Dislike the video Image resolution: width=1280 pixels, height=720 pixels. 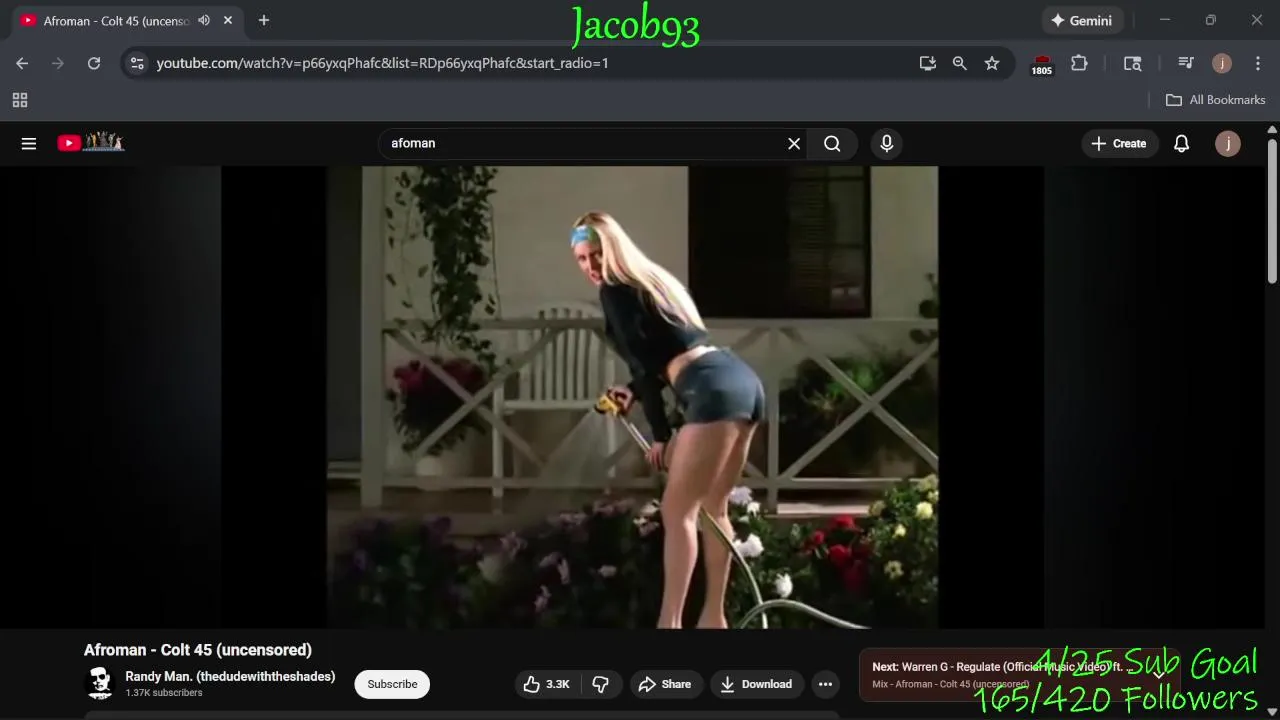[x=601, y=684]
